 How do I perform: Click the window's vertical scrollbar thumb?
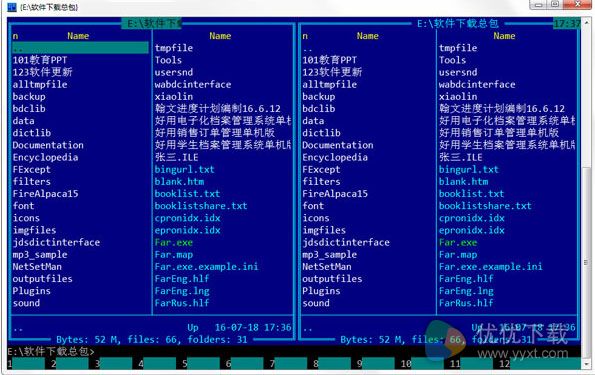pyautogui.click(x=586, y=263)
